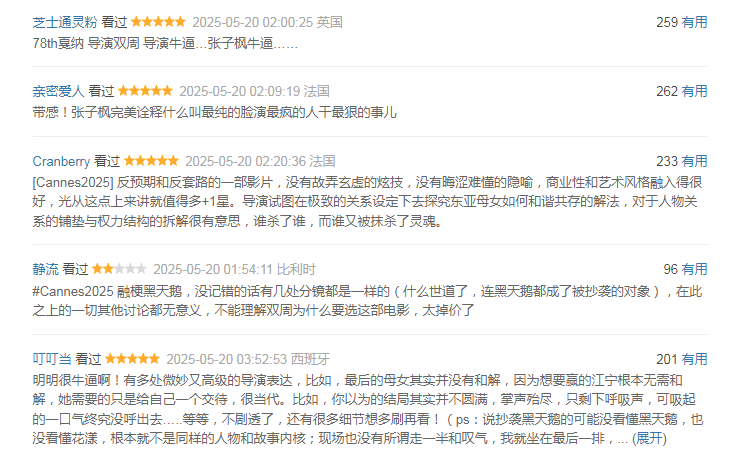Viewport: 731px width, 464px height.
Task: Click five-star rating on 芝士通灵粉's review
Action: 159,21
